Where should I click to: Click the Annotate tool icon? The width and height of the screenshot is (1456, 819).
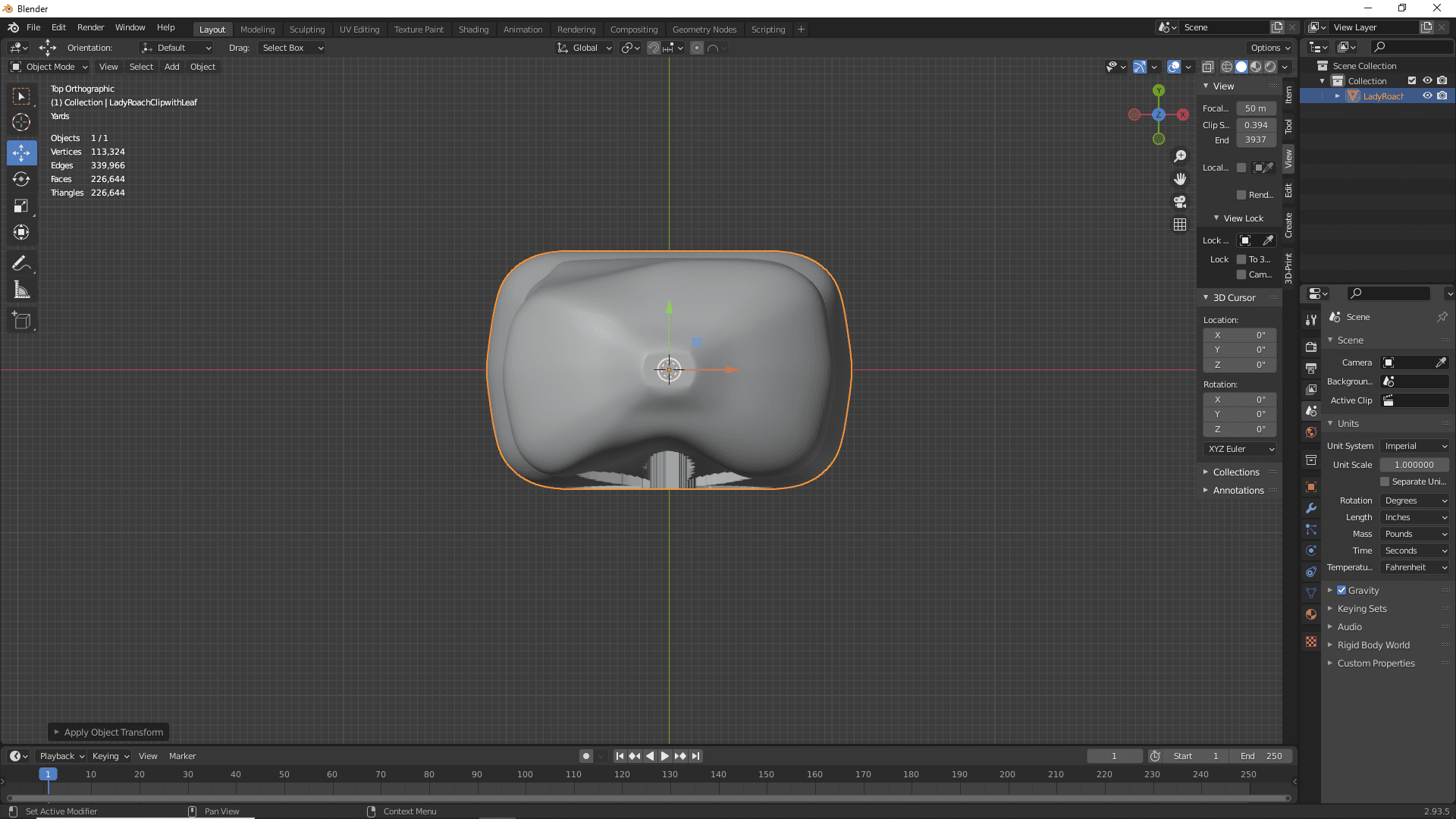point(22,262)
